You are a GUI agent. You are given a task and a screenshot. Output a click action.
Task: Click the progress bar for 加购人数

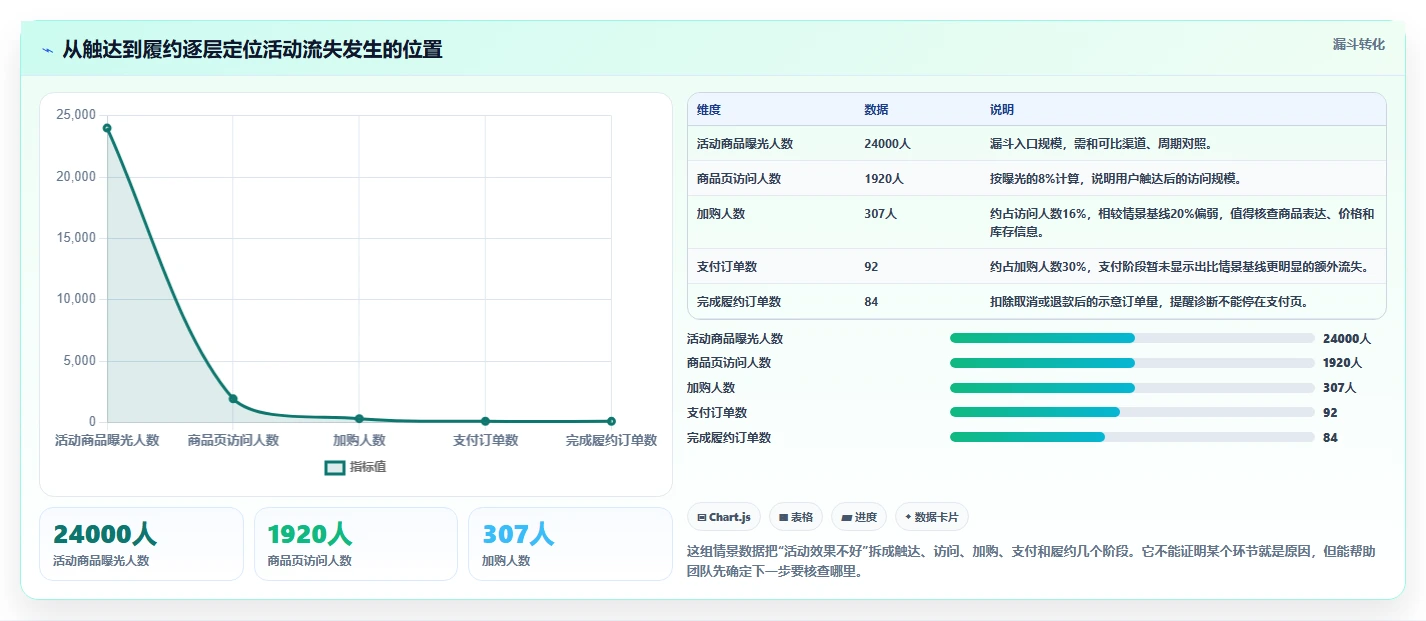[x=1132, y=388]
